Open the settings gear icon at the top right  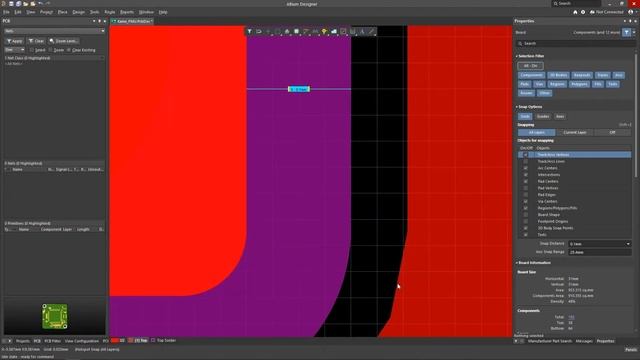tap(583, 12)
